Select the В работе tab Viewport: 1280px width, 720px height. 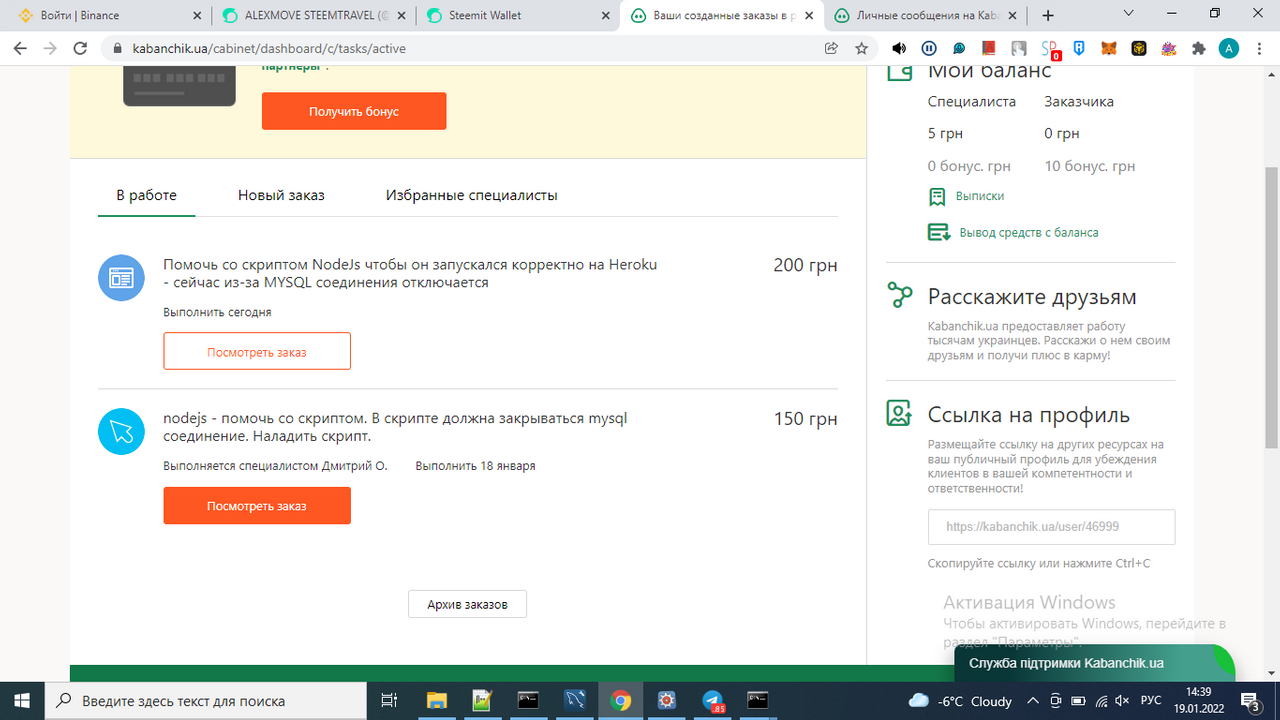pos(146,195)
